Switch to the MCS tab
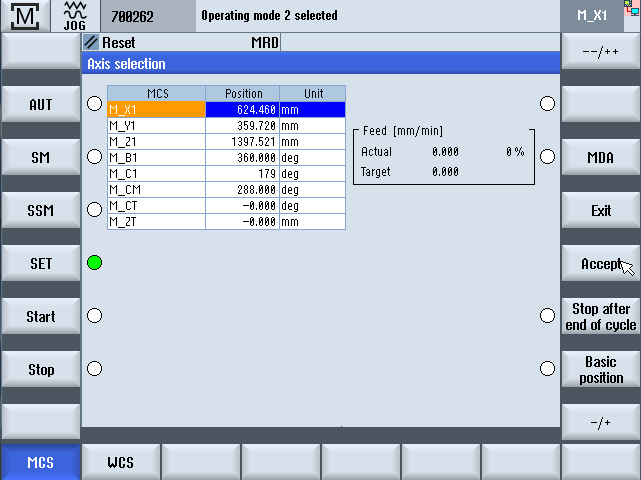The width and height of the screenshot is (641, 480). pos(40,463)
